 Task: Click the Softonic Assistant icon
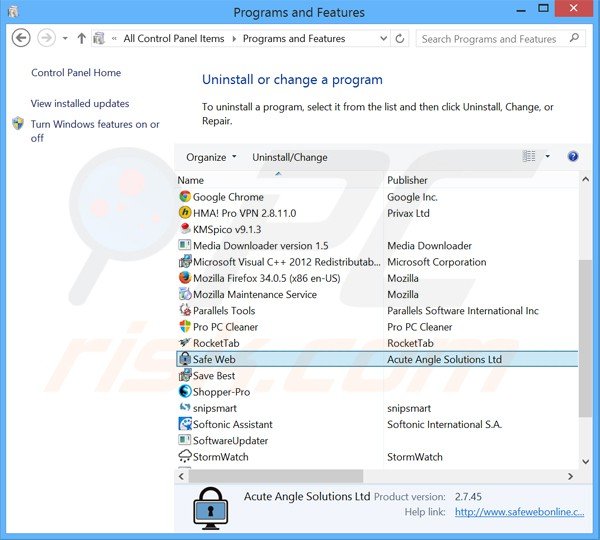[185, 424]
